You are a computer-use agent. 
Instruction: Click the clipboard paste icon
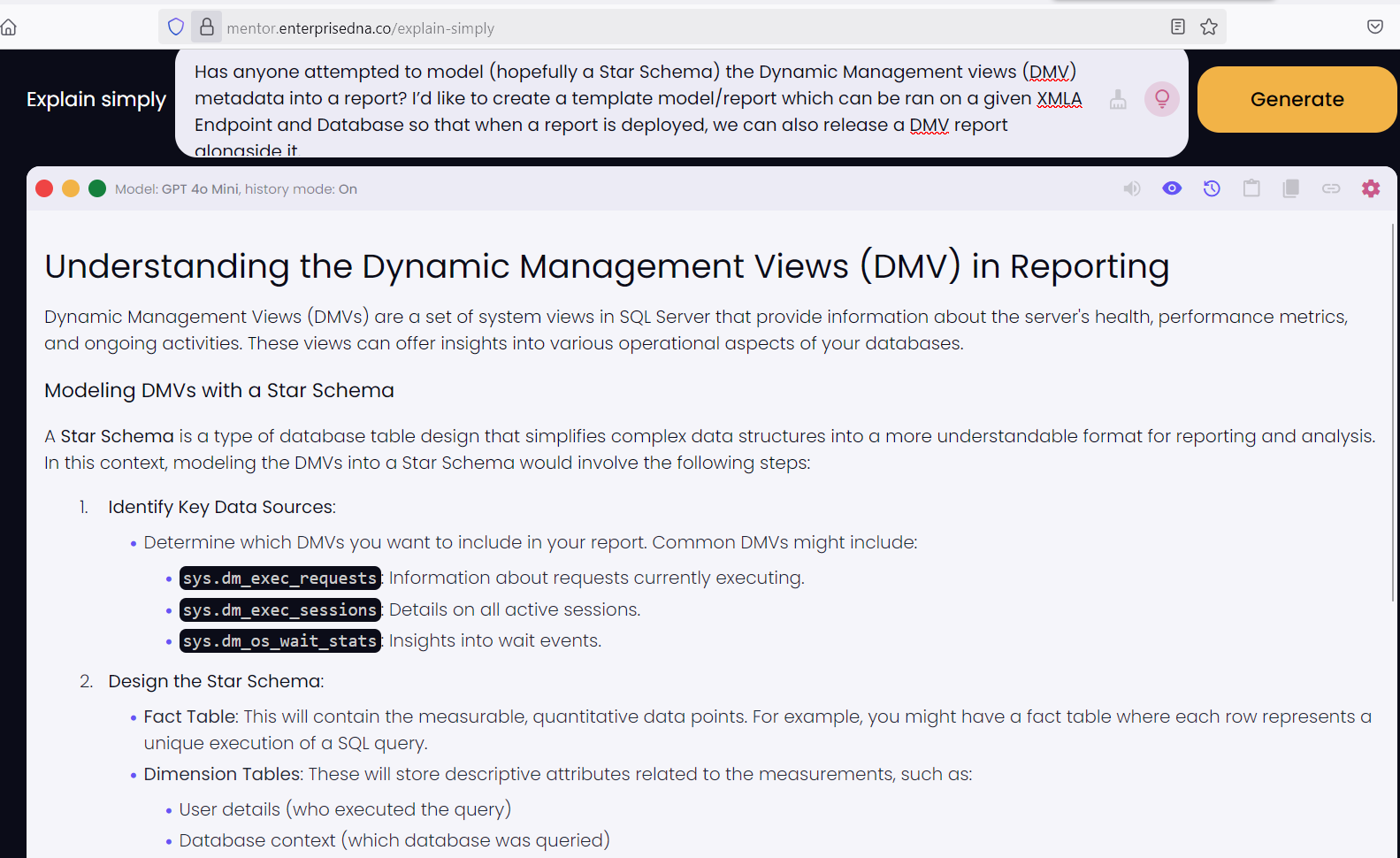[x=1251, y=188]
